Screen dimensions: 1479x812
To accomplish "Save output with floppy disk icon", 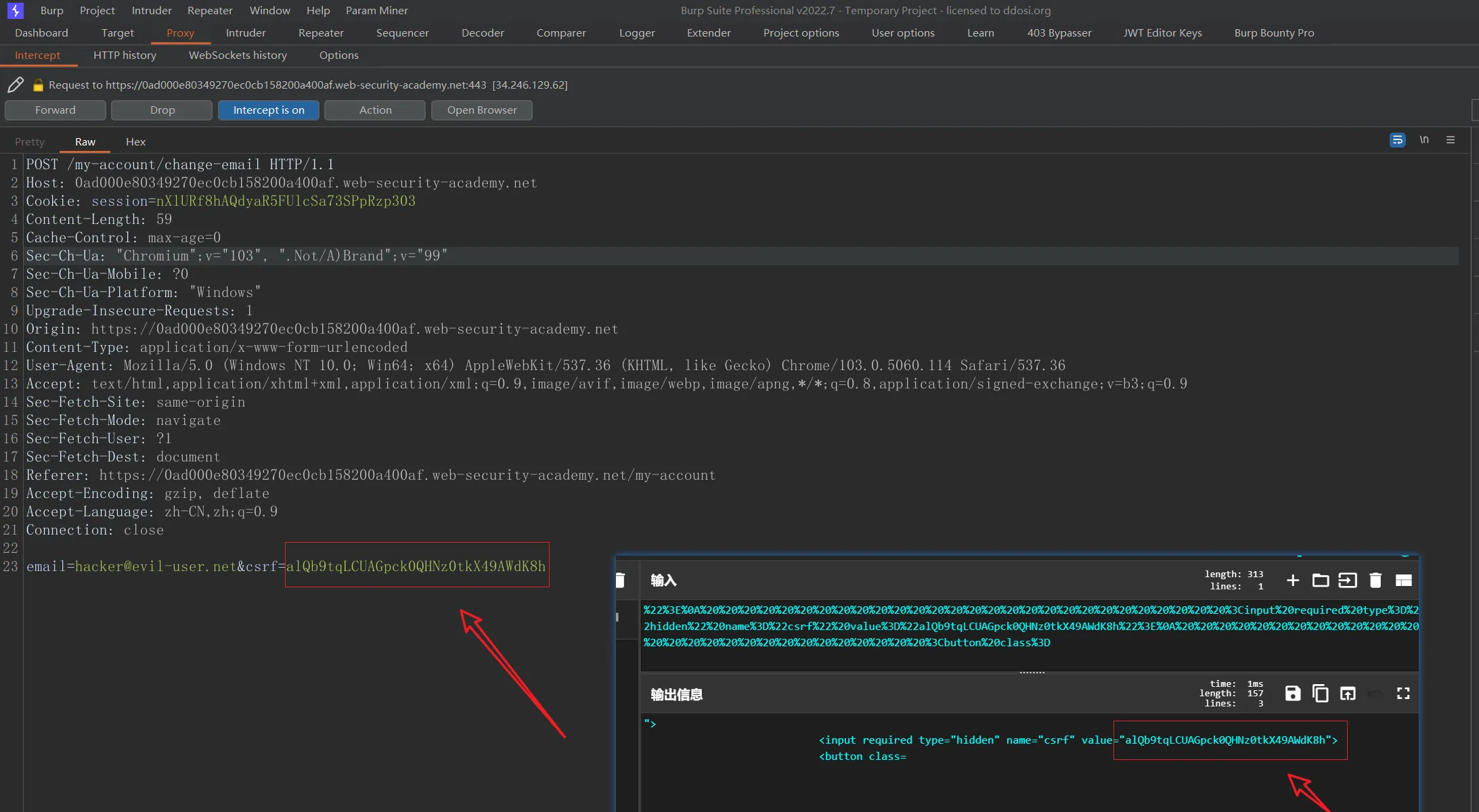I will (x=1293, y=694).
